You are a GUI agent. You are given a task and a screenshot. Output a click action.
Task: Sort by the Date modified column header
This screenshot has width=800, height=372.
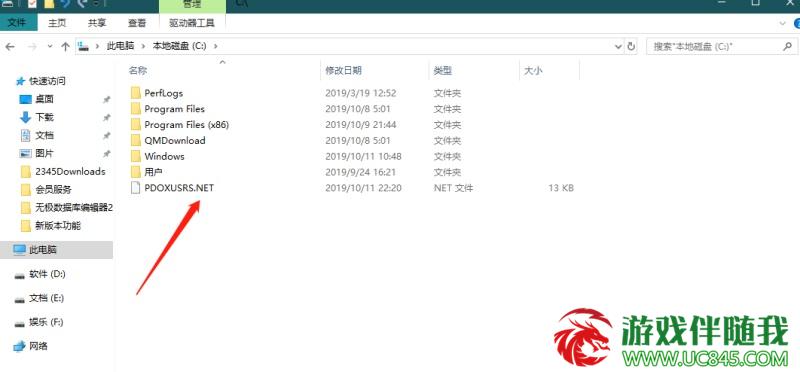343,71
